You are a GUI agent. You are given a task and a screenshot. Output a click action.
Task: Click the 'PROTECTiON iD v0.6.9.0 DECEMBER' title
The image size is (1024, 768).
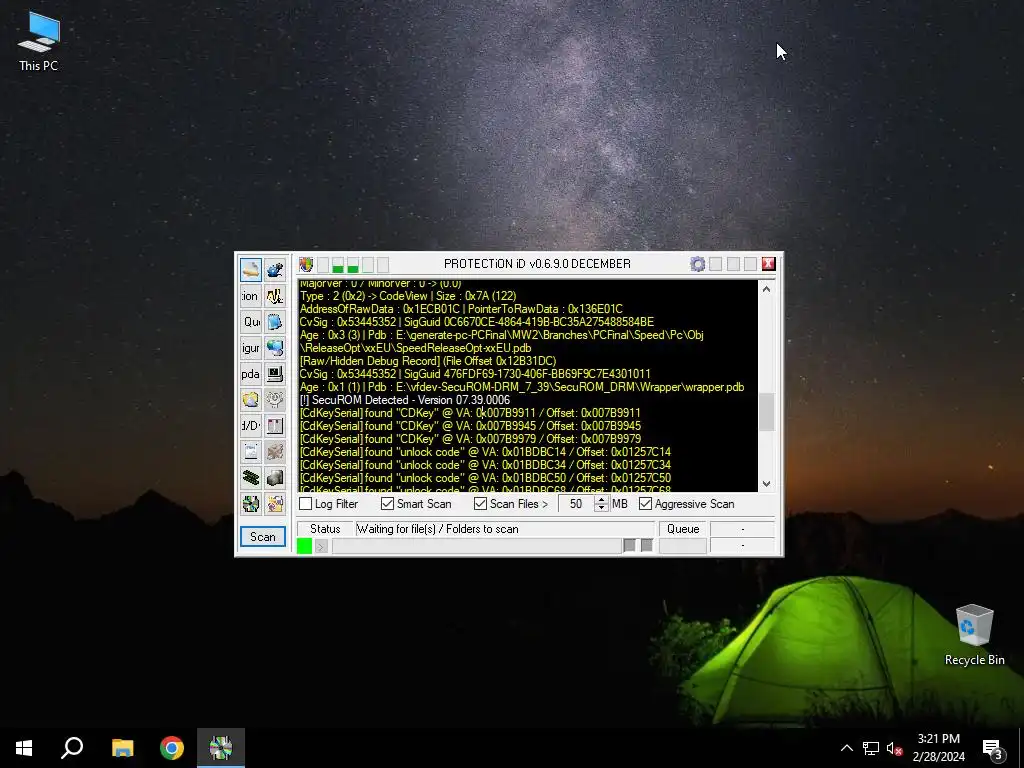click(537, 264)
